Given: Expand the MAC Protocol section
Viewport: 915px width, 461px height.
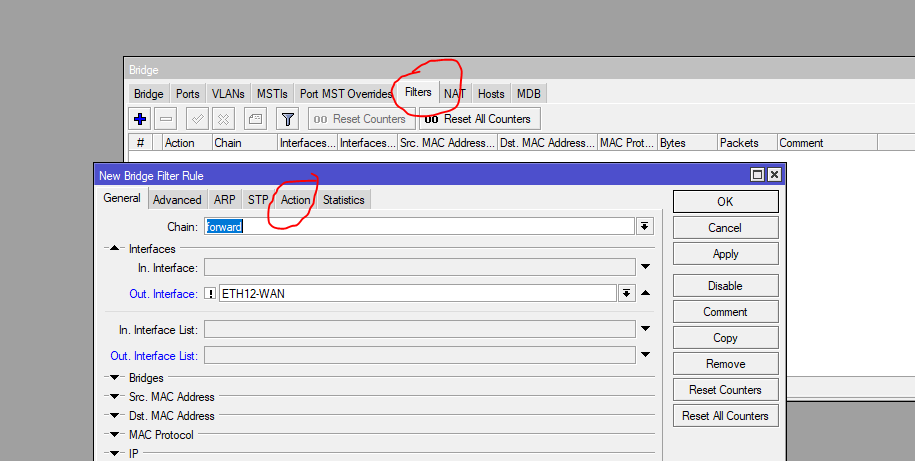Looking at the screenshot, I should pyautogui.click(x=115, y=435).
